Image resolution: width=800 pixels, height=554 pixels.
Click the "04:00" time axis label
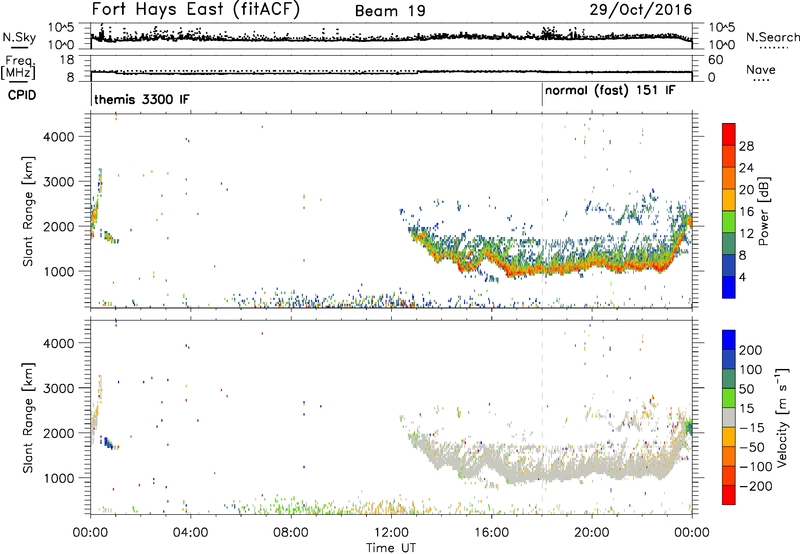tap(191, 533)
